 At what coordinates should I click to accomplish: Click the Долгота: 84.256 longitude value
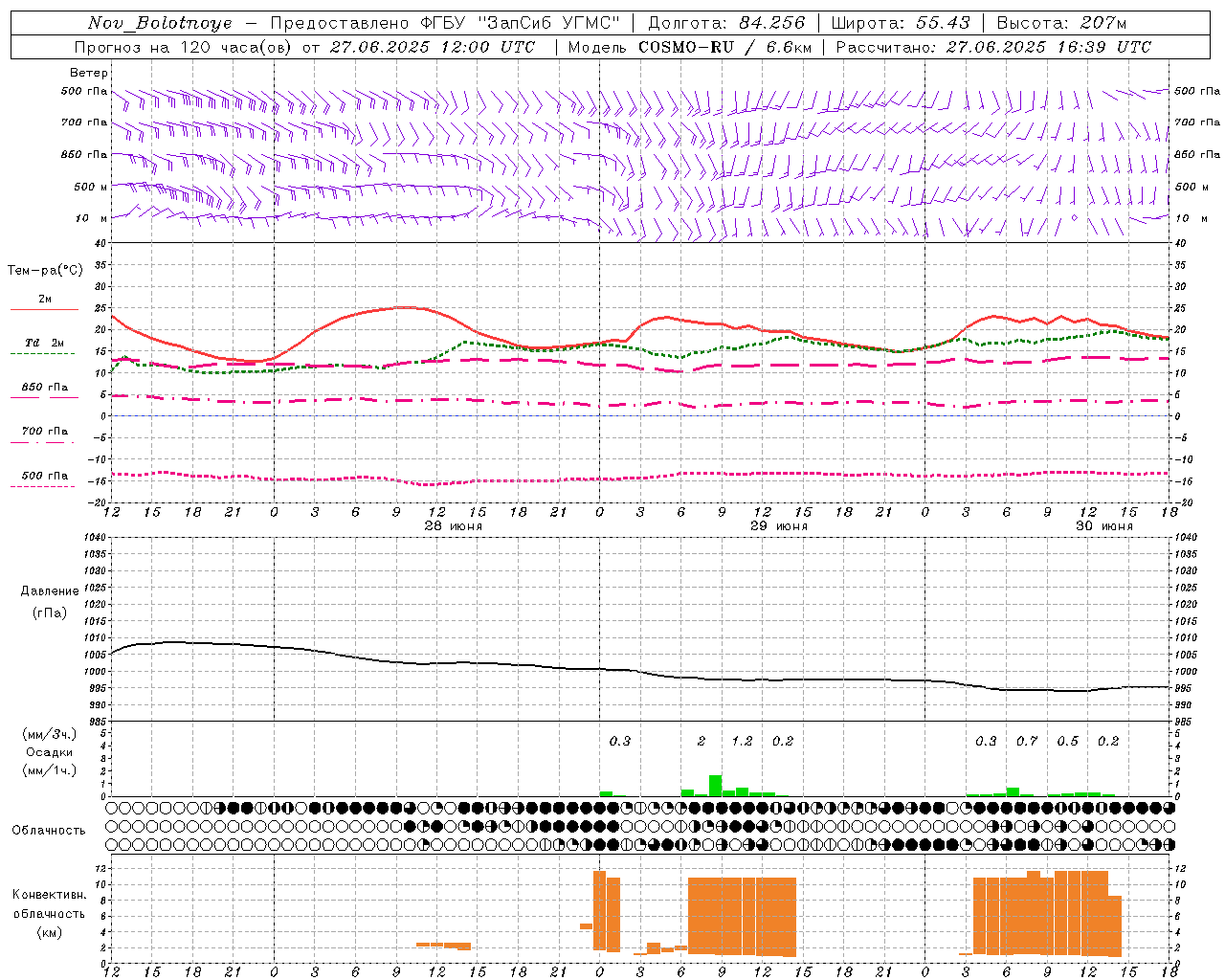(726, 23)
